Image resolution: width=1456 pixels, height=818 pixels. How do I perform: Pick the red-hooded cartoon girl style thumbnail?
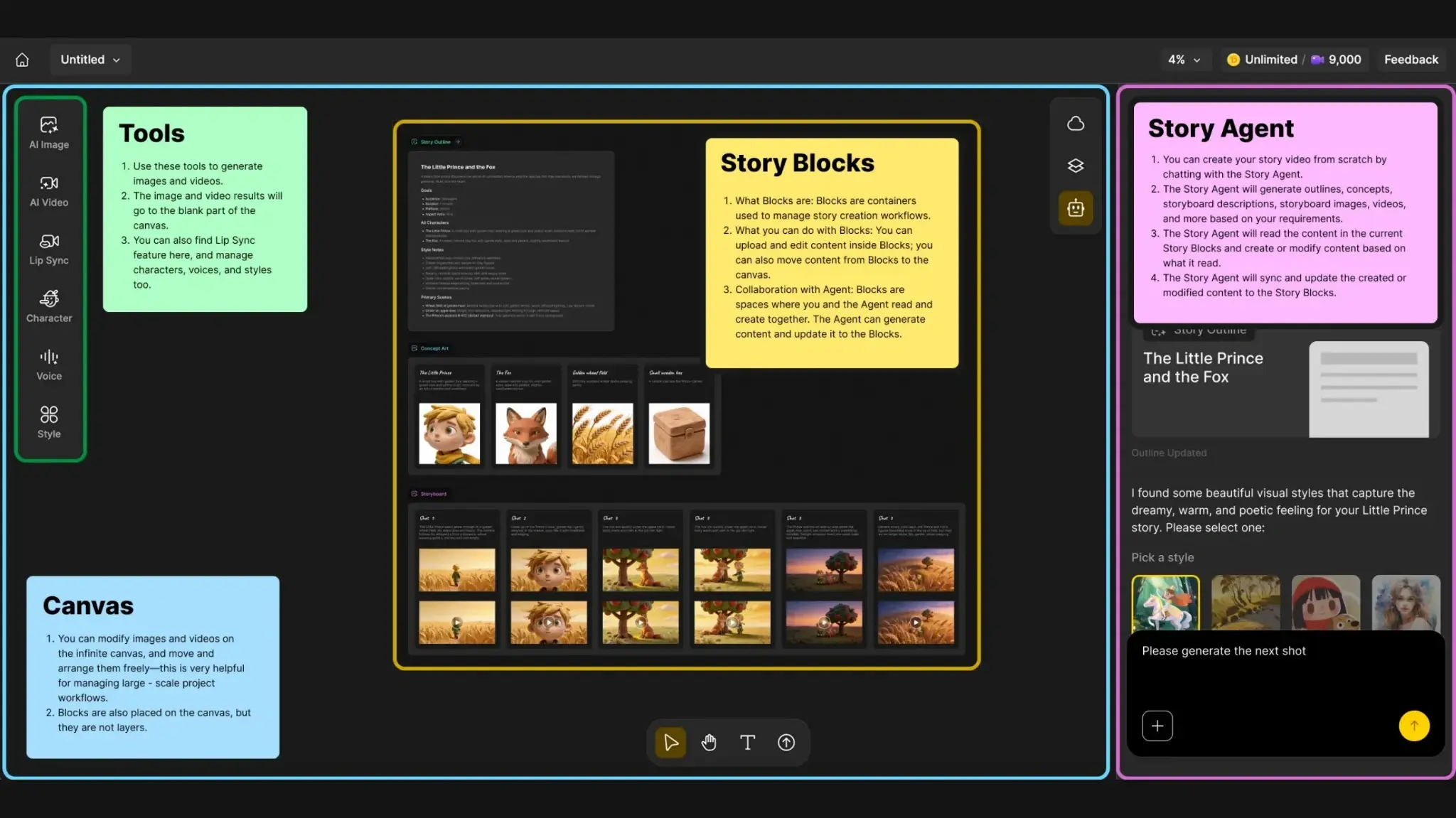pyautogui.click(x=1326, y=603)
